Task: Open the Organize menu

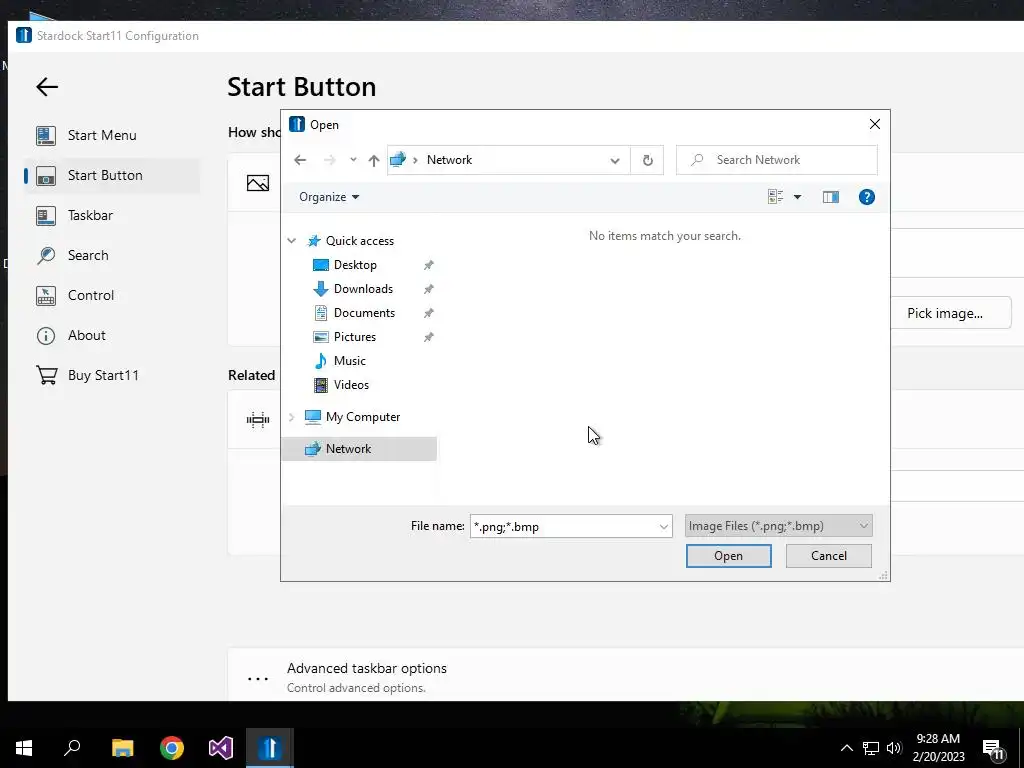Action: click(x=328, y=197)
